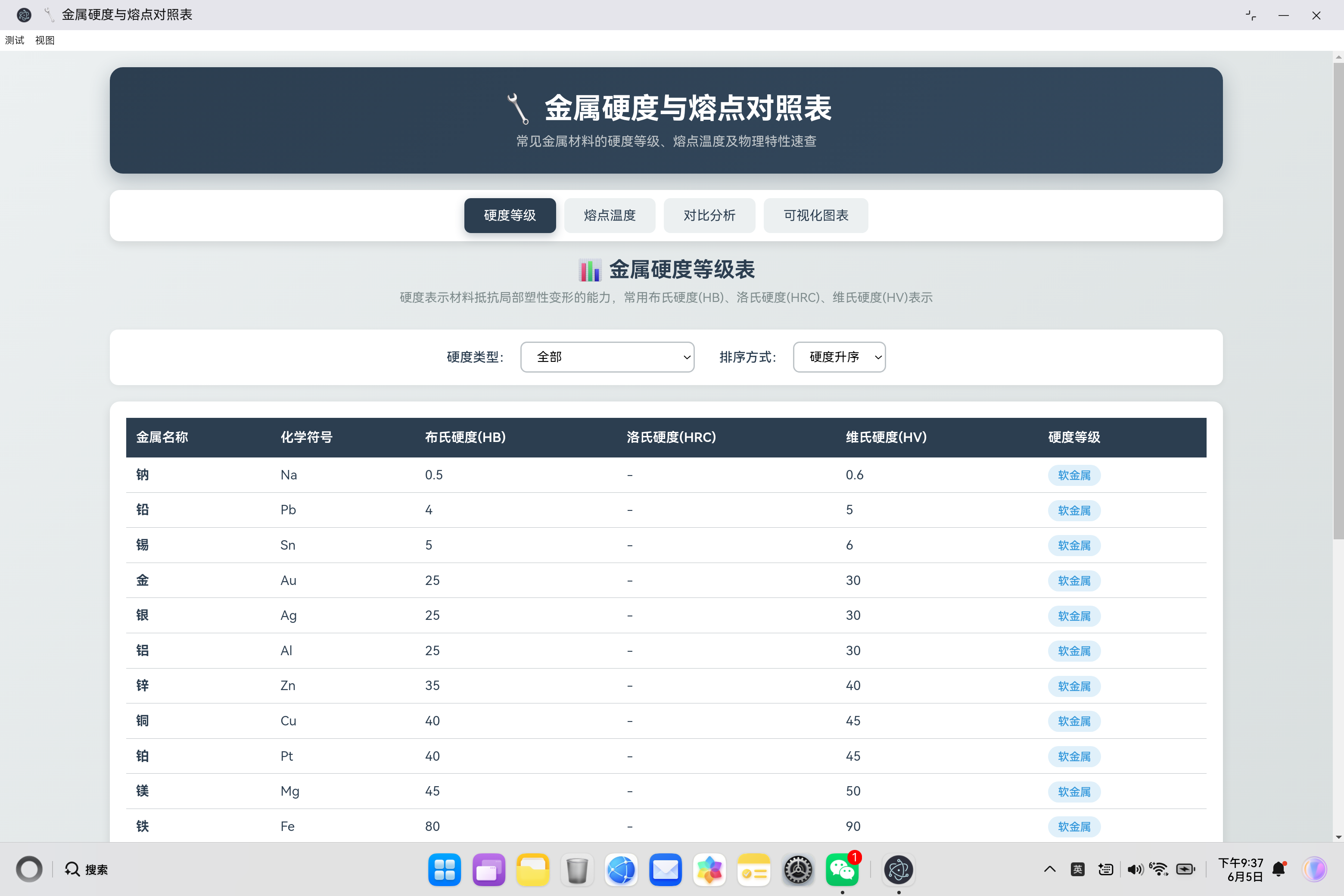Image resolution: width=1344 pixels, height=896 pixels.
Task: Click the 软金属 badge in the 铜 row
Action: click(x=1074, y=721)
